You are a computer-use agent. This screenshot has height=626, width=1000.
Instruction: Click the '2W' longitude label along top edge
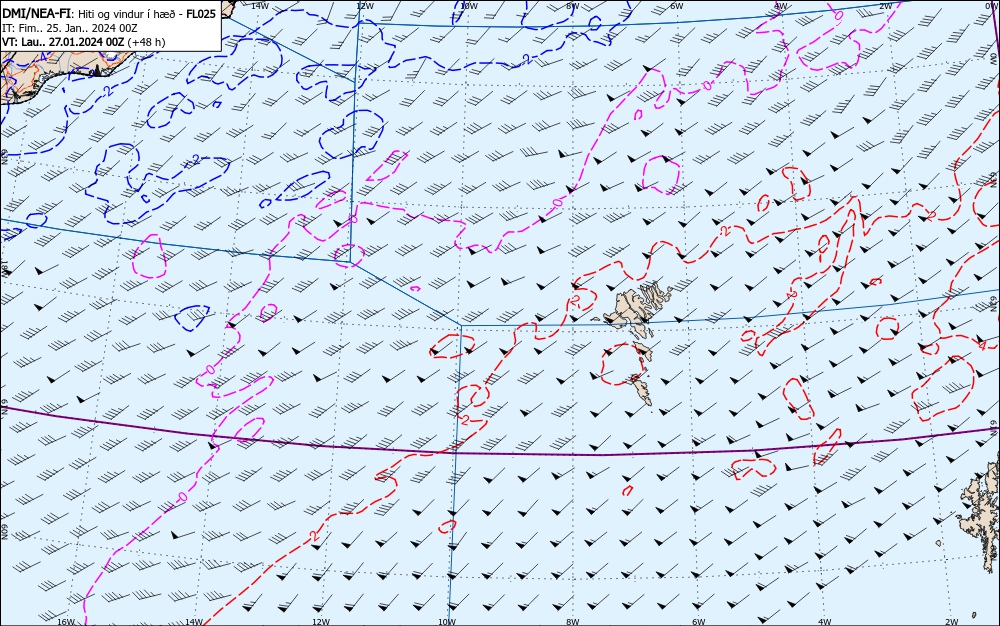pyautogui.click(x=885, y=6)
